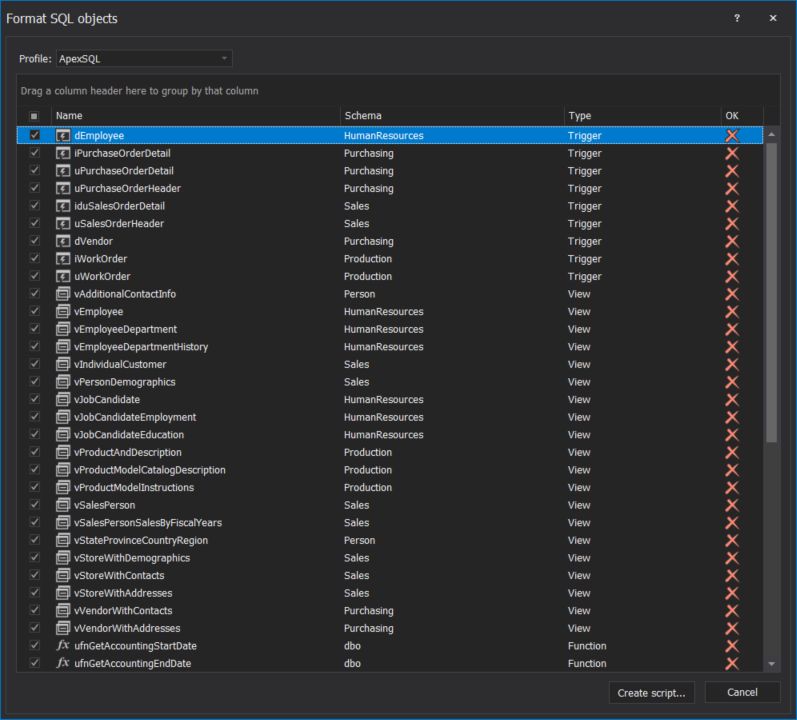This screenshot has height=720, width=797.
Task: Click the view icon next to vVendorWithAddresses
Action: 63,629
